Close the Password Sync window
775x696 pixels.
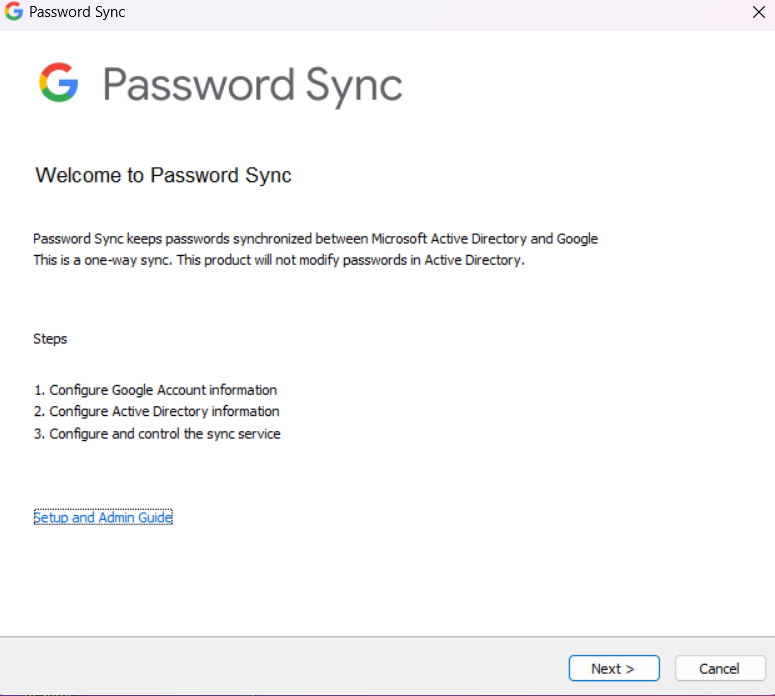pyautogui.click(x=759, y=12)
